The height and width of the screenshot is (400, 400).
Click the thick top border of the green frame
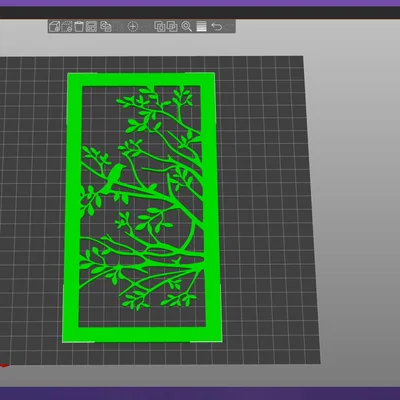tap(141, 79)
